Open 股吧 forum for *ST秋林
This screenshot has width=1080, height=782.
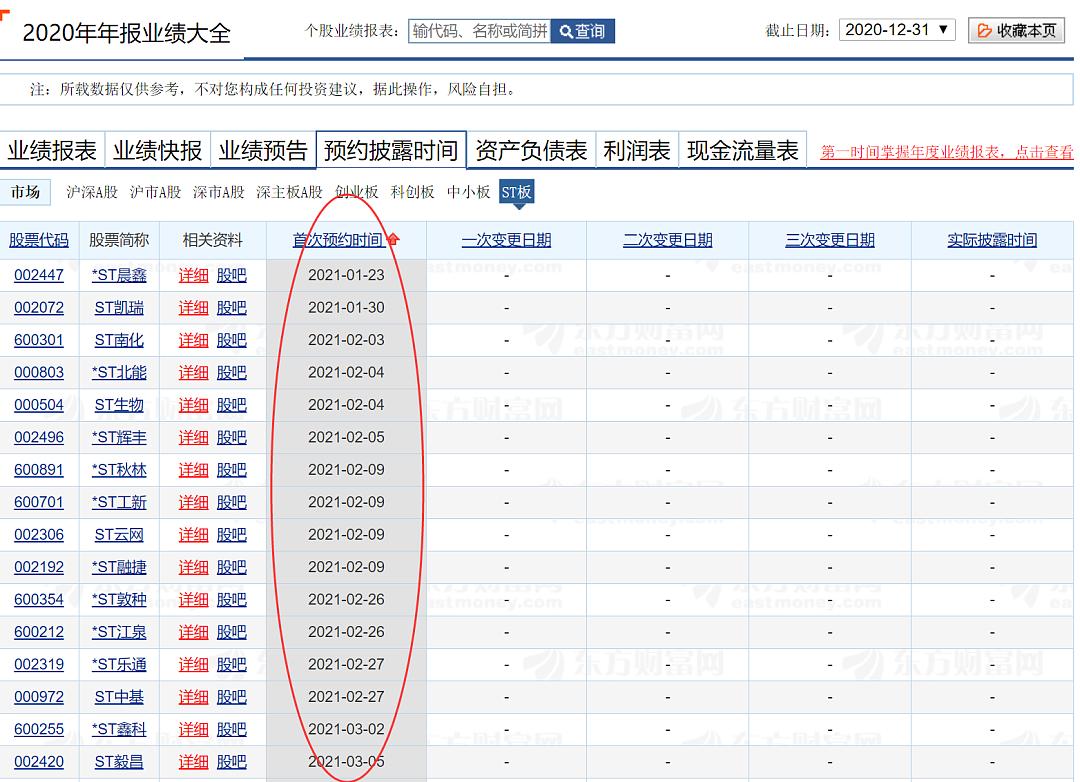(x=231, y=470)
